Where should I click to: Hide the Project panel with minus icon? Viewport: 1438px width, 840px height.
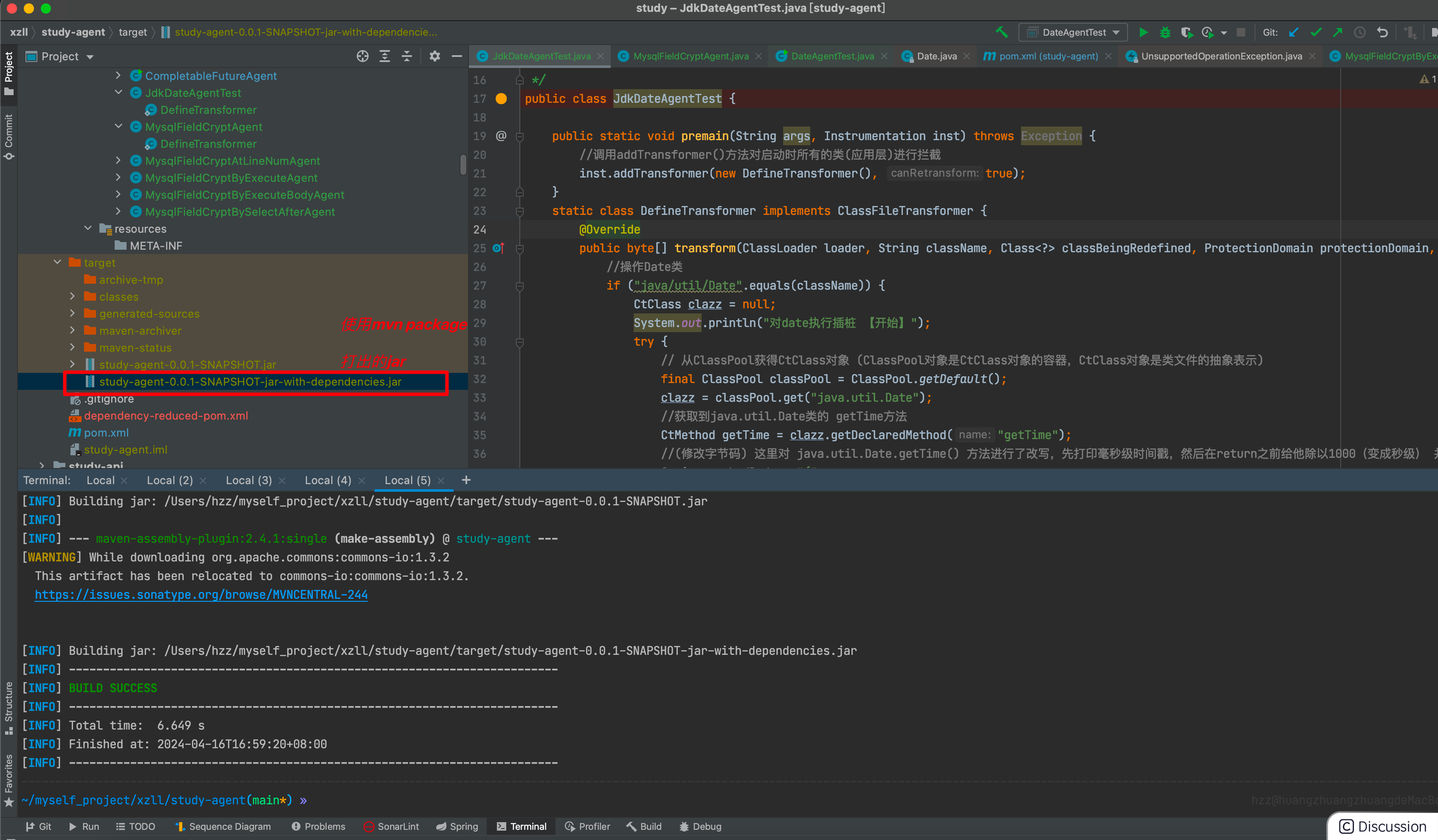click(x=457, y=56)
